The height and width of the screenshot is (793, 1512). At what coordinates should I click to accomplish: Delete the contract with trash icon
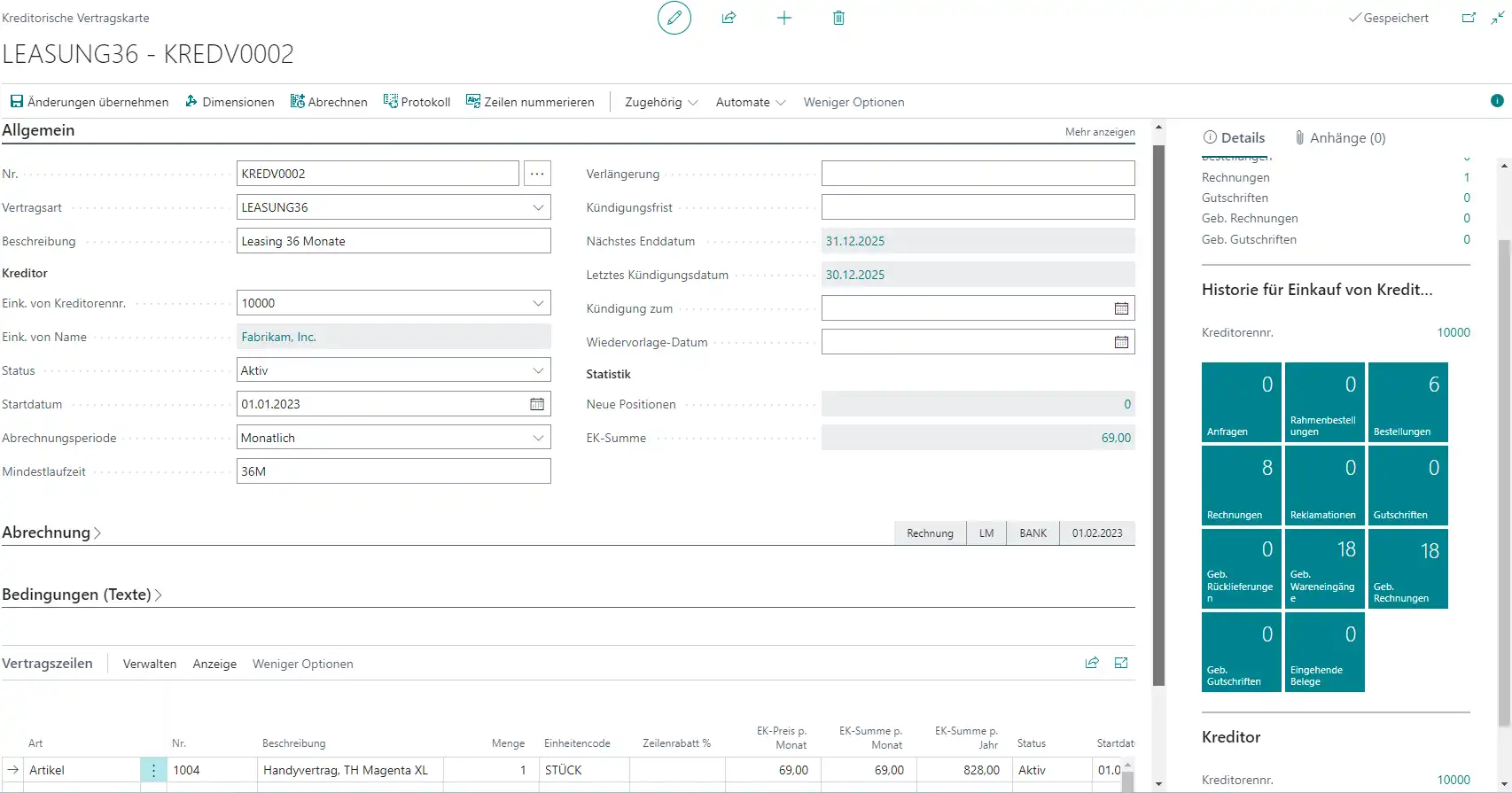tap(838, 18)
